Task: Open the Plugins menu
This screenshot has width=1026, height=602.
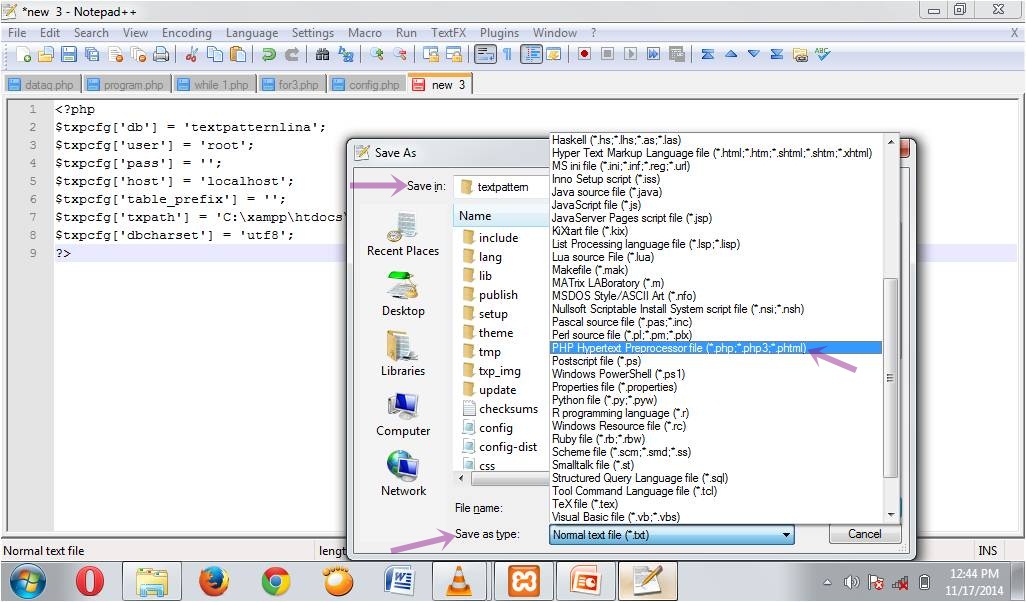Action: [499, 33]
